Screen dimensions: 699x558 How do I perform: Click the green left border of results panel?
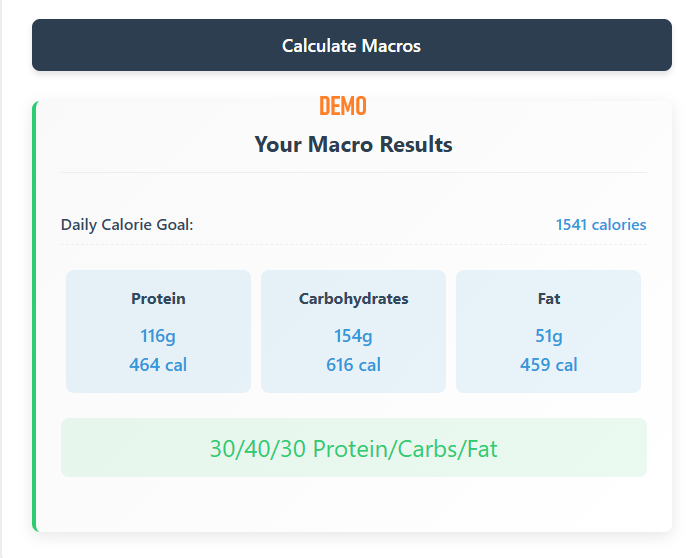click(35, 316)
